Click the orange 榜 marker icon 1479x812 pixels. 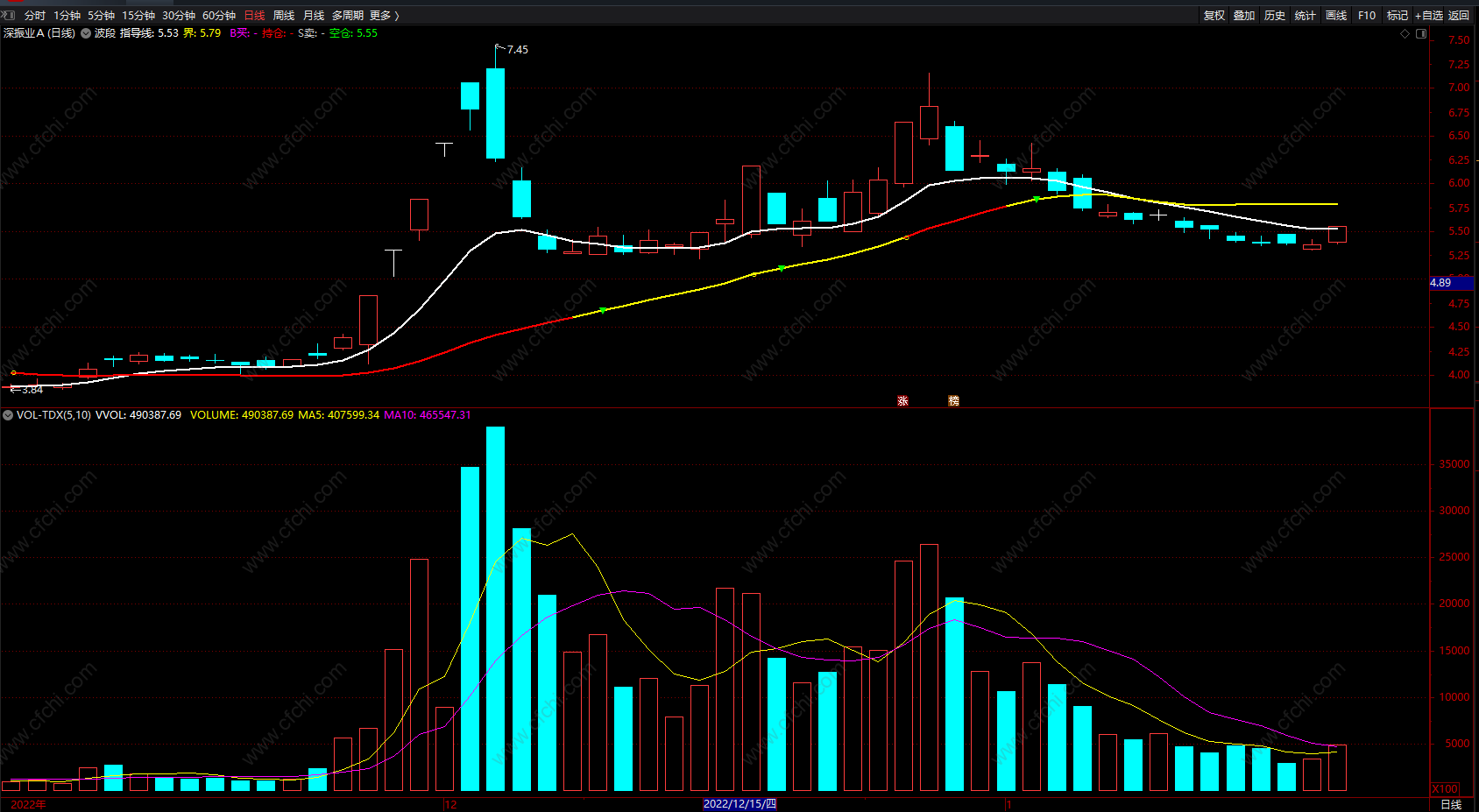(x=953, y=401)
